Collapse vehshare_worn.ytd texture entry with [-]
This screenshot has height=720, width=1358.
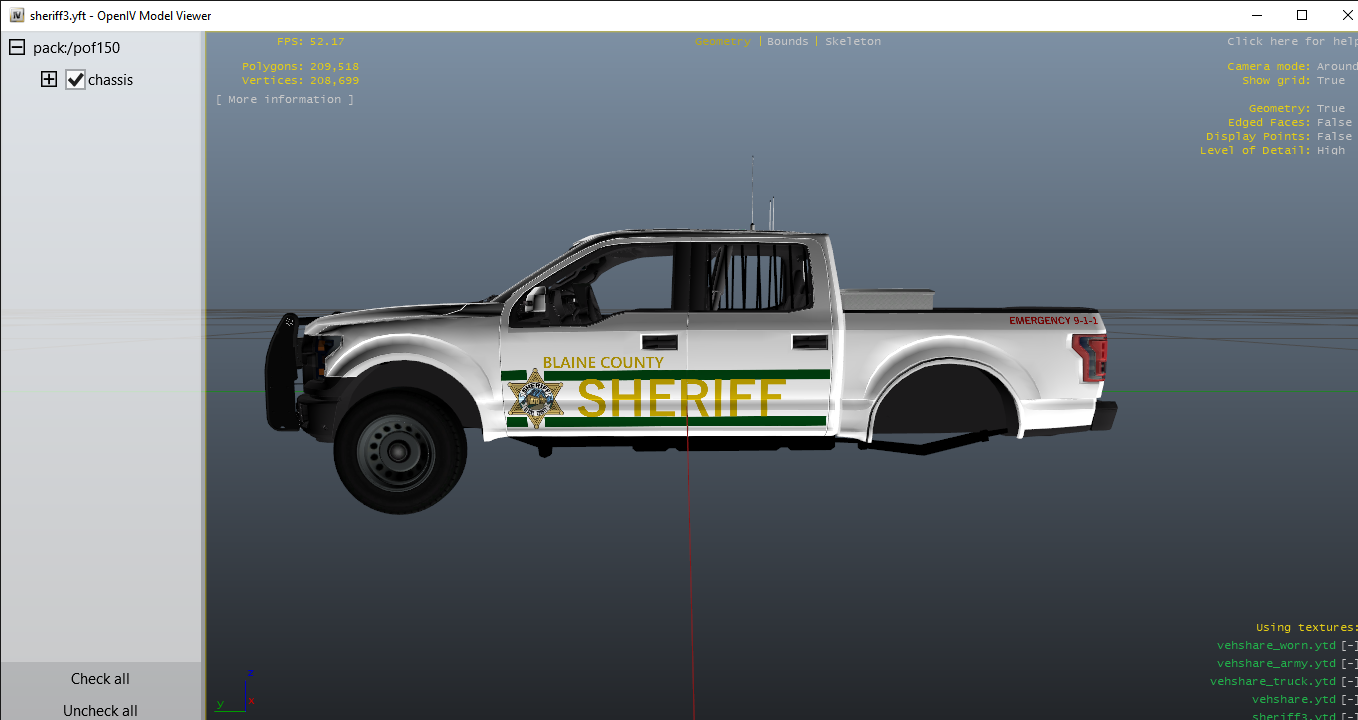(x=1349, y=646)
